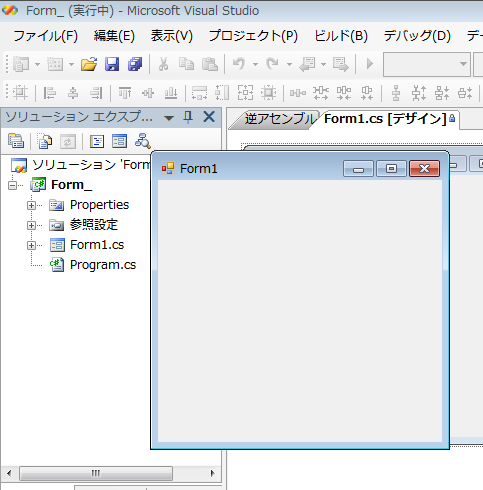The image size is (483, 490).
Task: Close the Solution Explorer panel
Action: pos(209,117)
